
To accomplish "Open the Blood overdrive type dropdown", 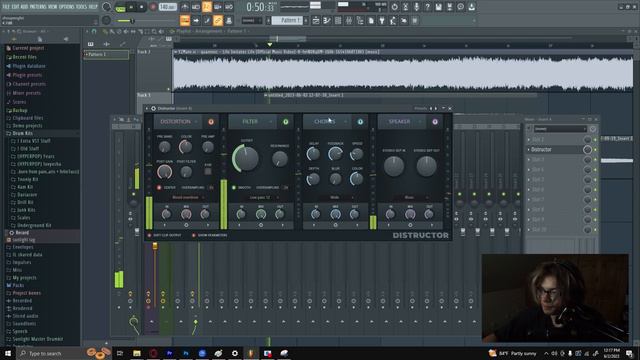I will click(186, 198).
